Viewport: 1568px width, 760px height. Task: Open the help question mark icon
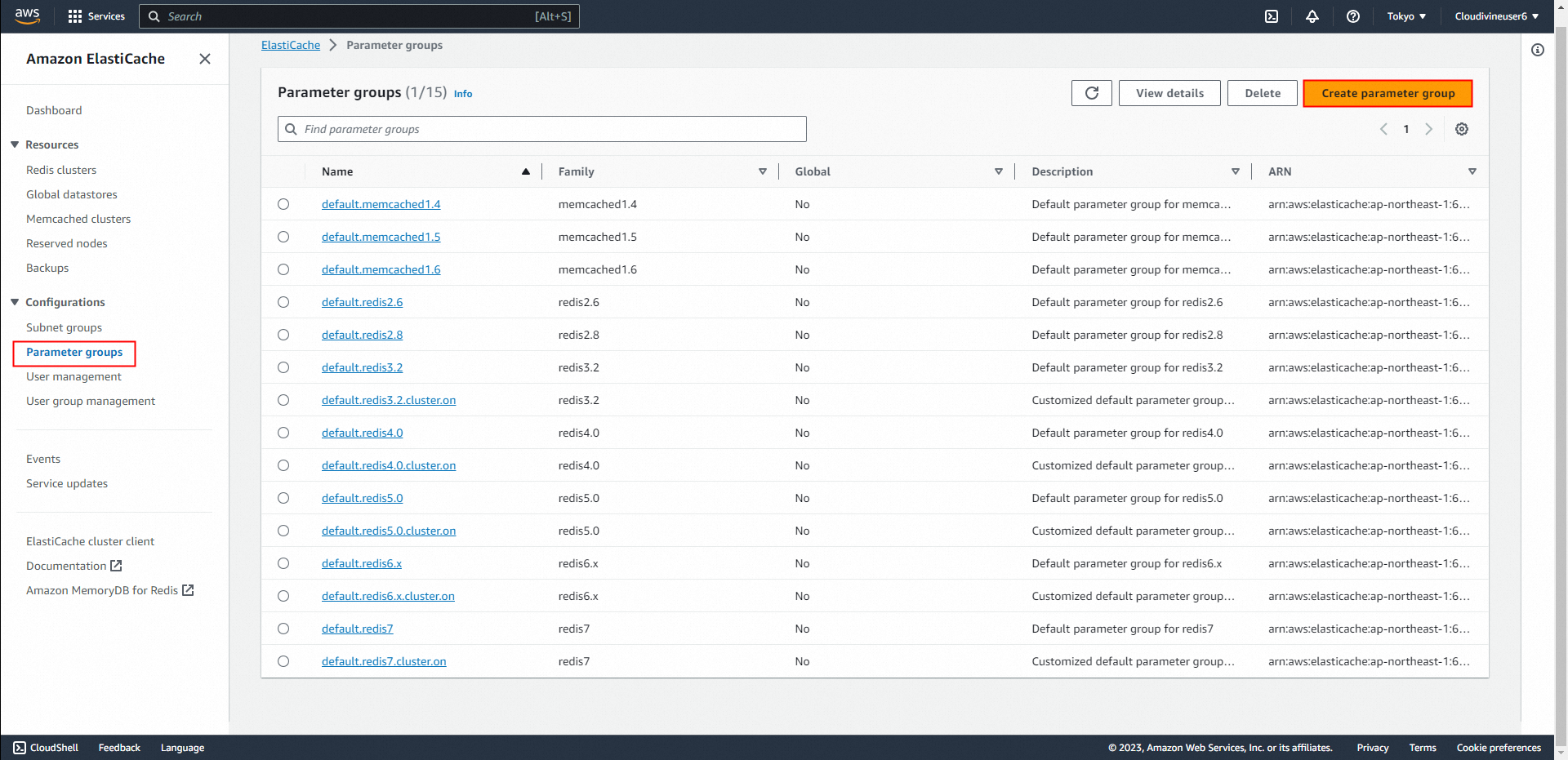point(1353,16)
